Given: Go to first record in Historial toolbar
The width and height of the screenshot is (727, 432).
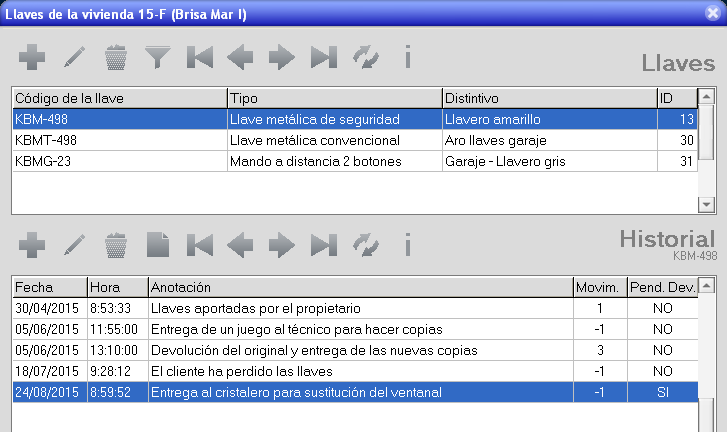Looking at the screenshot, I should [x=200, y=245].
